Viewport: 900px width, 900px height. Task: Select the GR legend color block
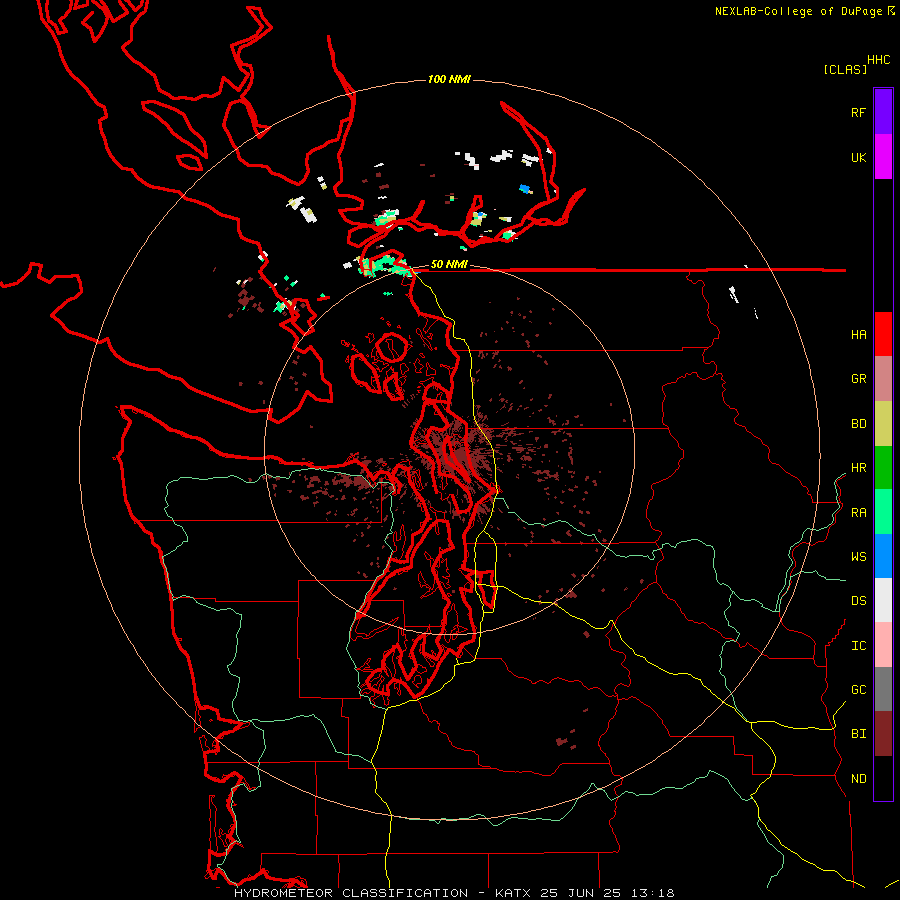[883, 379]
